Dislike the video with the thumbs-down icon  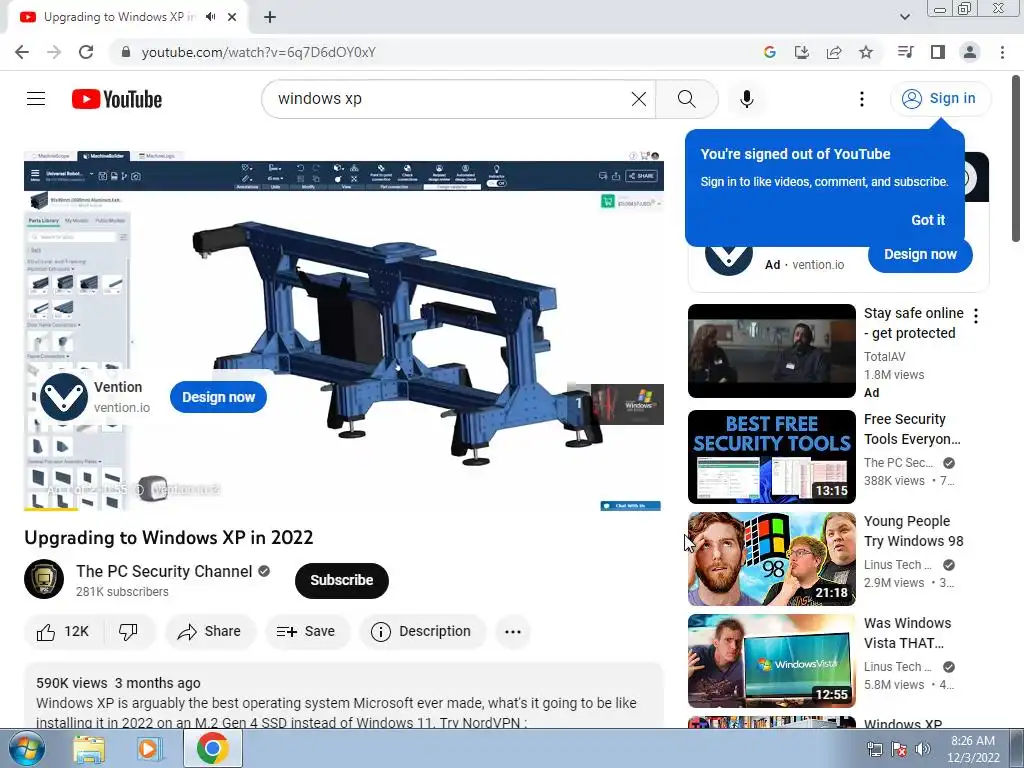129,632
